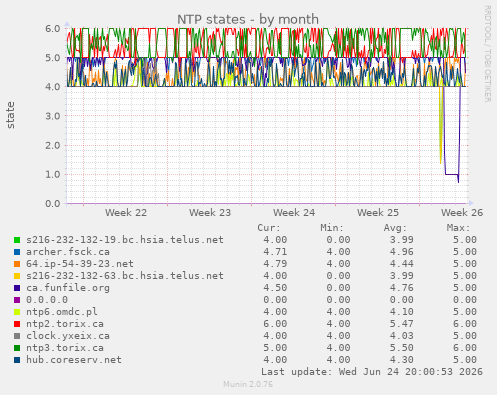The width and height of the screenshot is (497, 395).
Task: Click the 0.0 y-axis tick label
Action: (x=53, y=203)
